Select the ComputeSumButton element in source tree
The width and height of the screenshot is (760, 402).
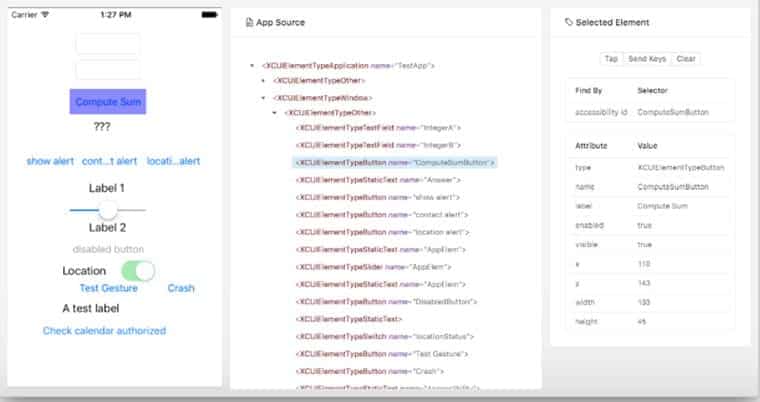394,162
